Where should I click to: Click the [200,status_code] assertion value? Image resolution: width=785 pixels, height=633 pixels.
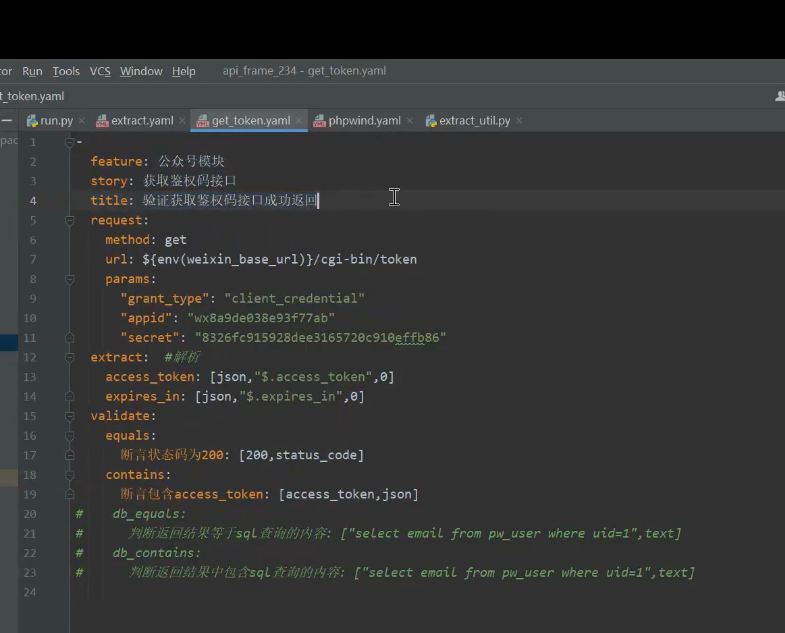pyautogui.click(x=301, y=455)
